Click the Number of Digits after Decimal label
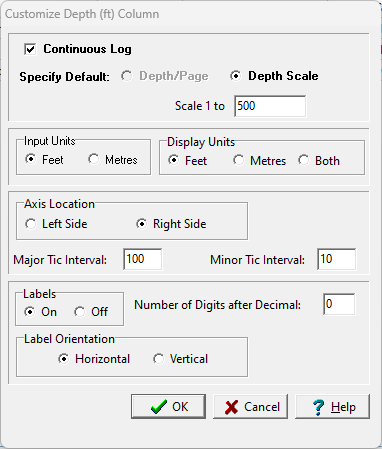 point(217,305)
